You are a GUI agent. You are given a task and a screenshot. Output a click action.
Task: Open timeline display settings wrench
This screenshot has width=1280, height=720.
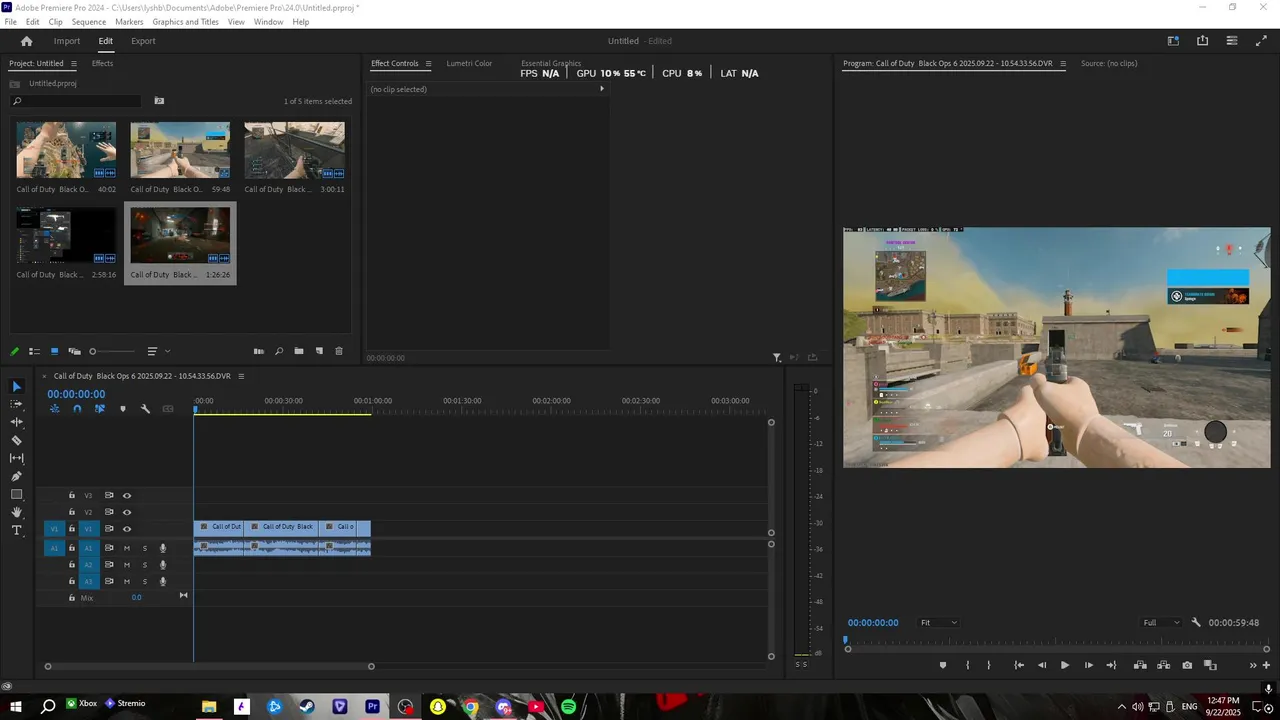(x=145, y=408)
